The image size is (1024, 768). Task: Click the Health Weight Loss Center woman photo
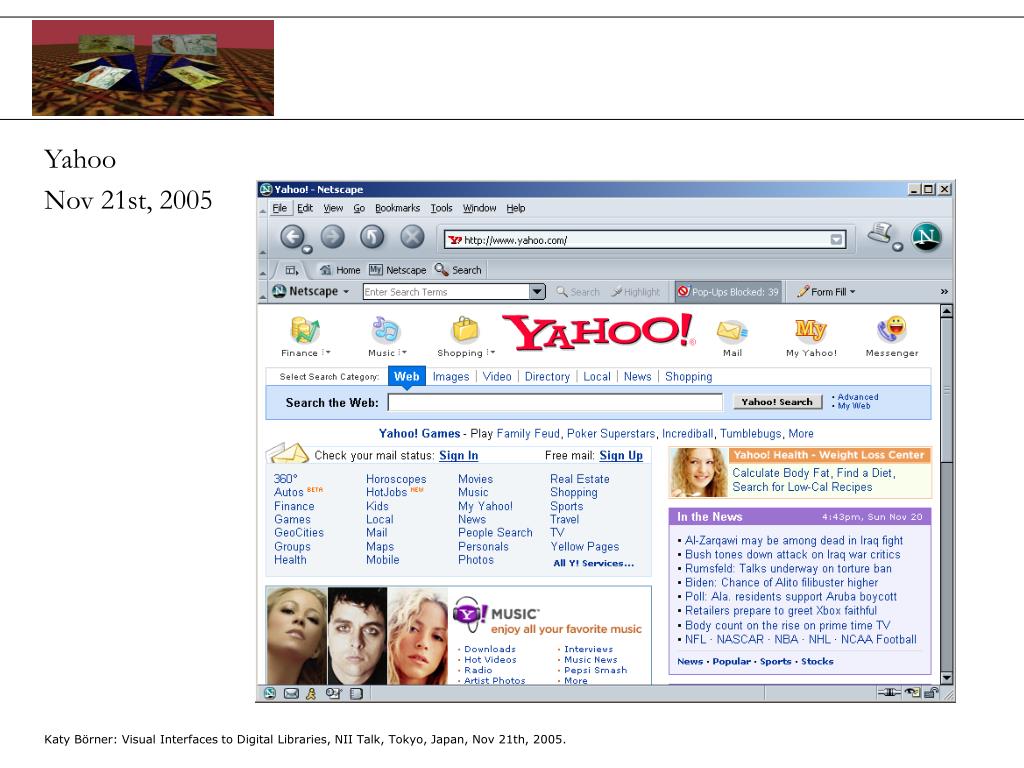(698, 472)
